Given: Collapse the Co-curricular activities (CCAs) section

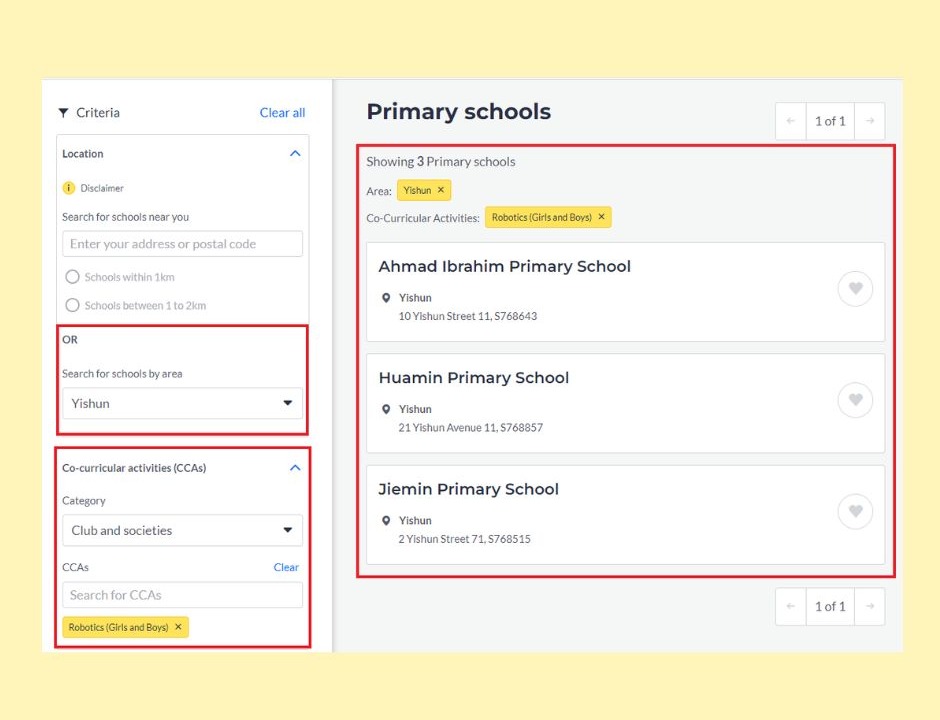Looking at the screenshot, I should pos(295,467).
